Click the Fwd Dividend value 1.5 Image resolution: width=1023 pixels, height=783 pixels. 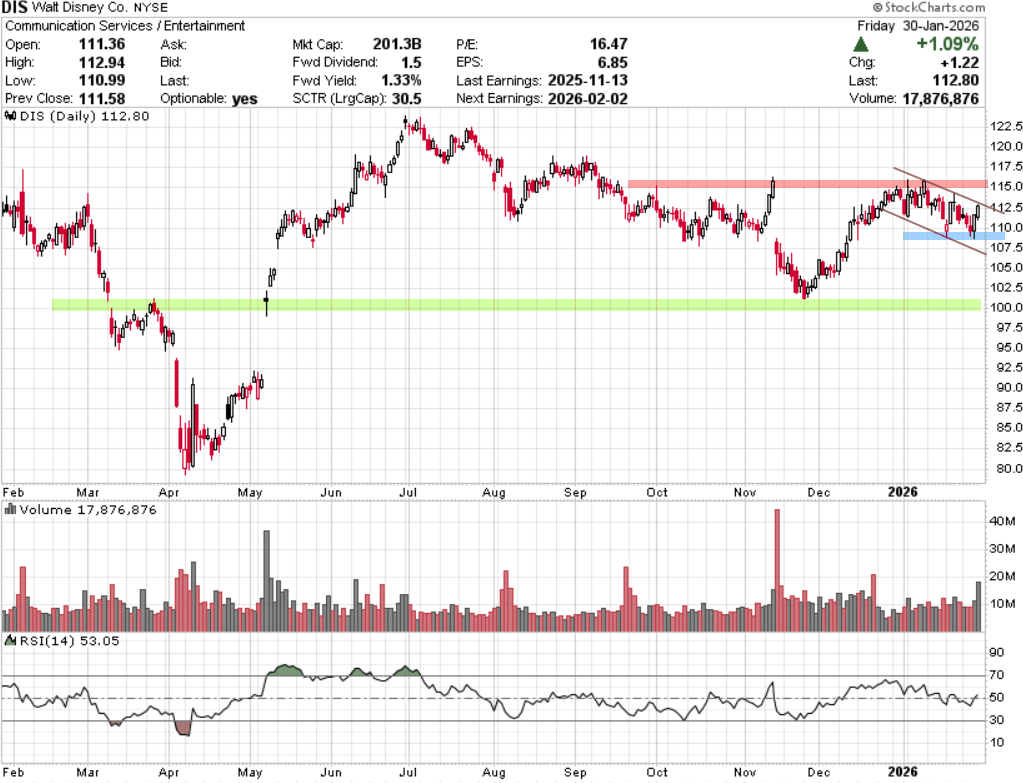coord(411,63)
